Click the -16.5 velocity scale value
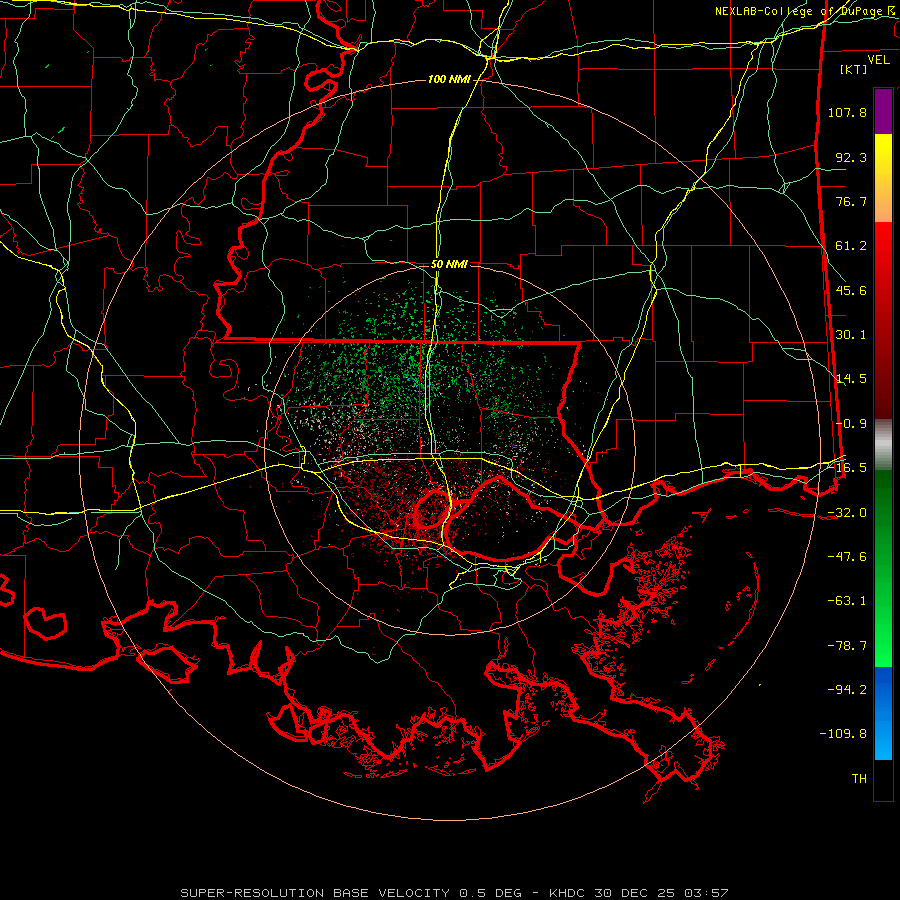This screenshot has height=900, width=900. point(847,468)
